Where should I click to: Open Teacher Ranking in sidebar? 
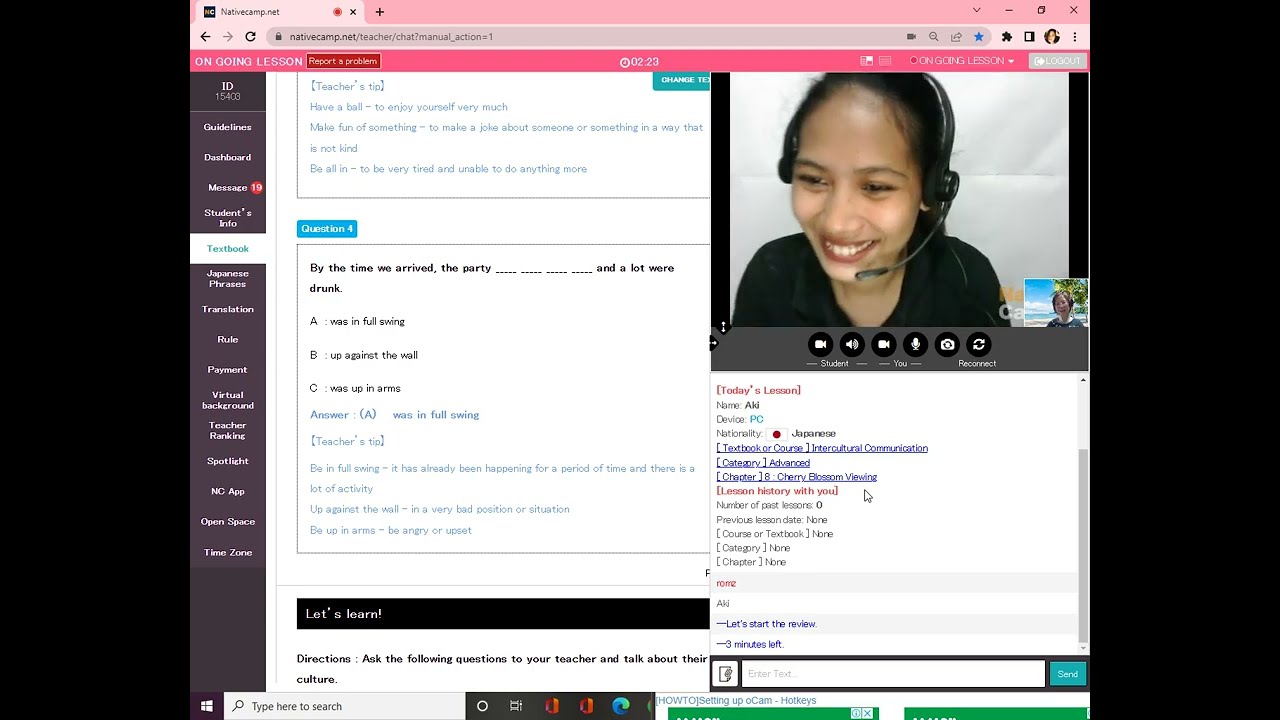[228, 430]
